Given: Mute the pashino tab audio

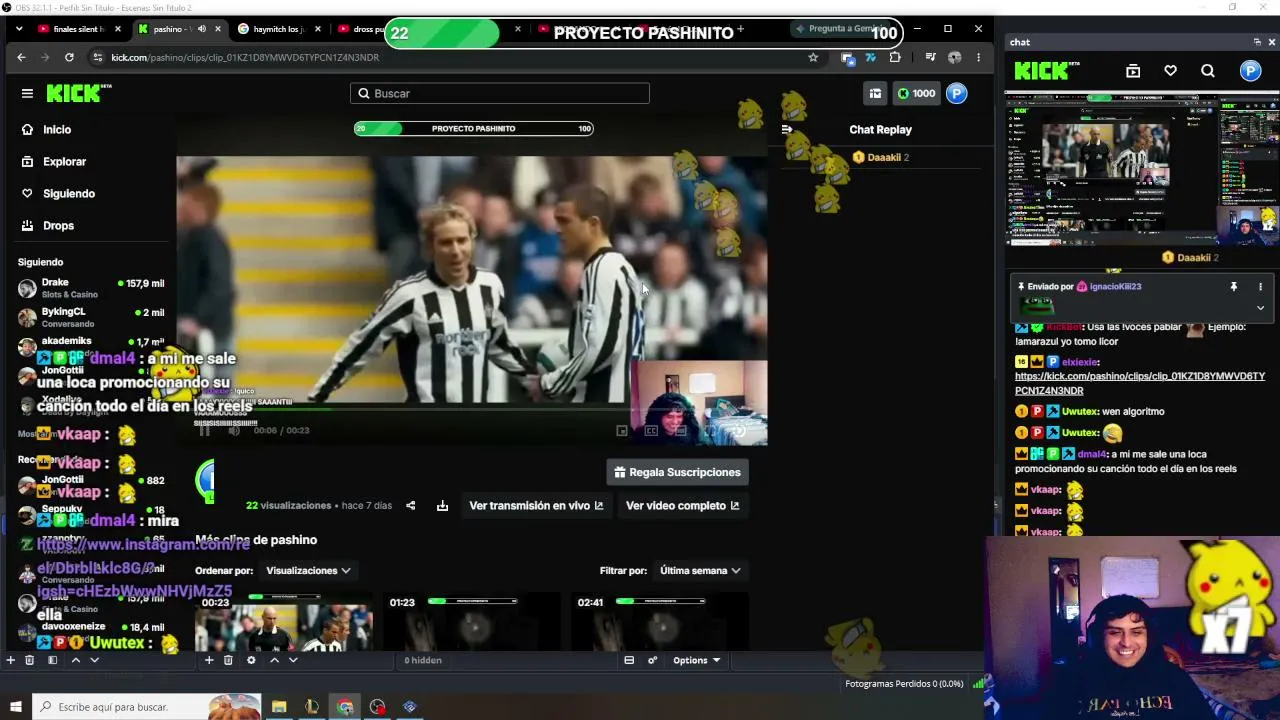Looking at the screenshot, I should 201,29.
